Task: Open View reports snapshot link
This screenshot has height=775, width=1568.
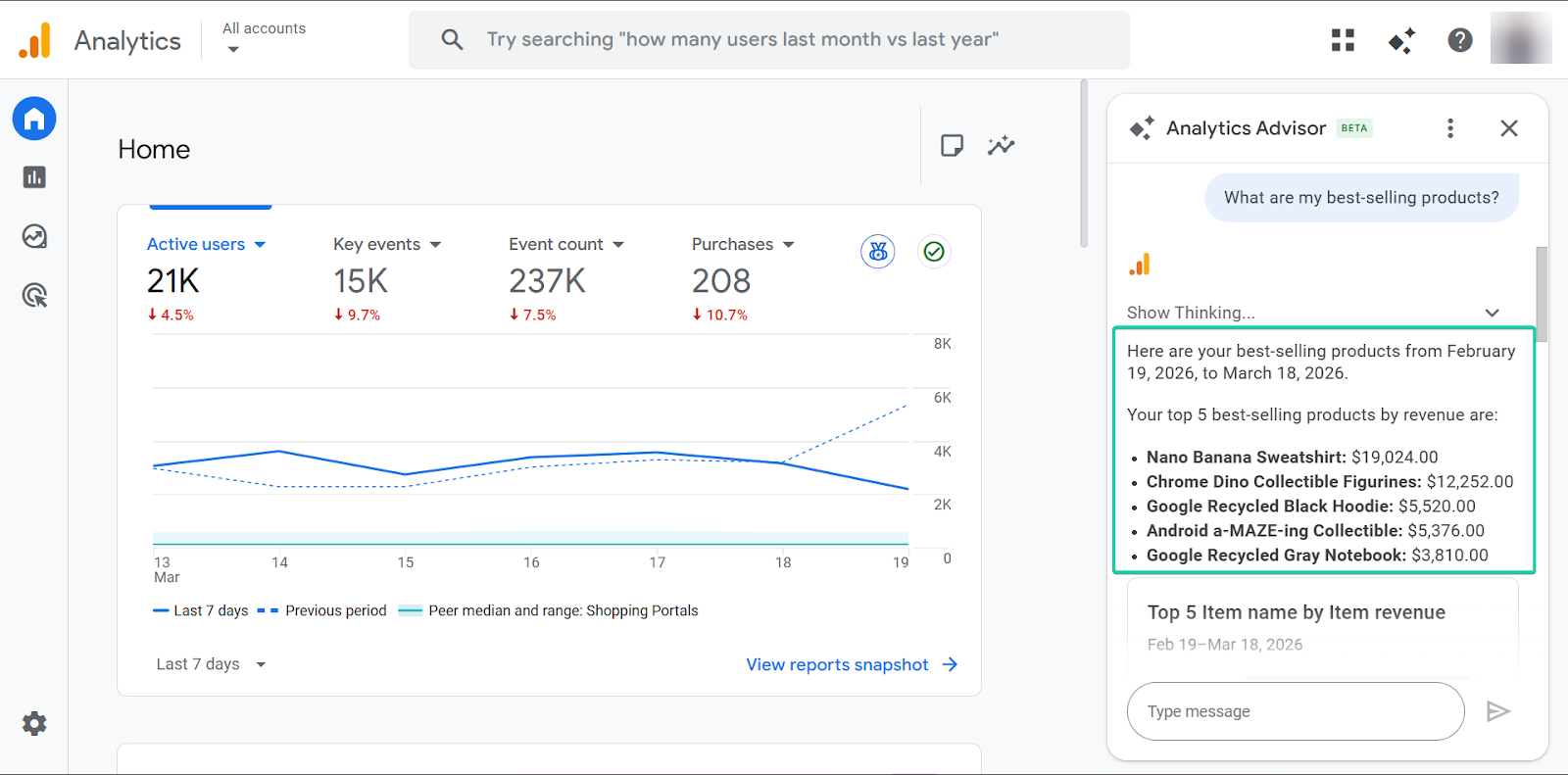Action: tap(837, 664)
